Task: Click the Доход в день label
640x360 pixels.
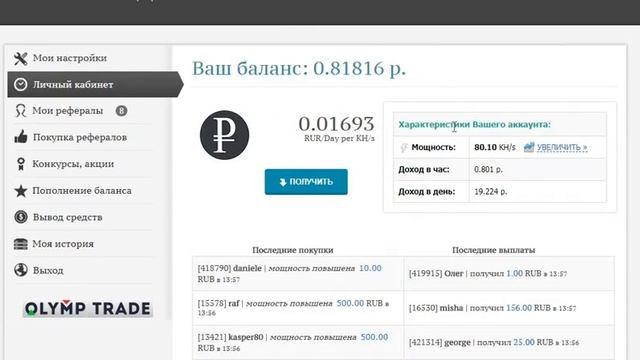Action: point(427,191)
